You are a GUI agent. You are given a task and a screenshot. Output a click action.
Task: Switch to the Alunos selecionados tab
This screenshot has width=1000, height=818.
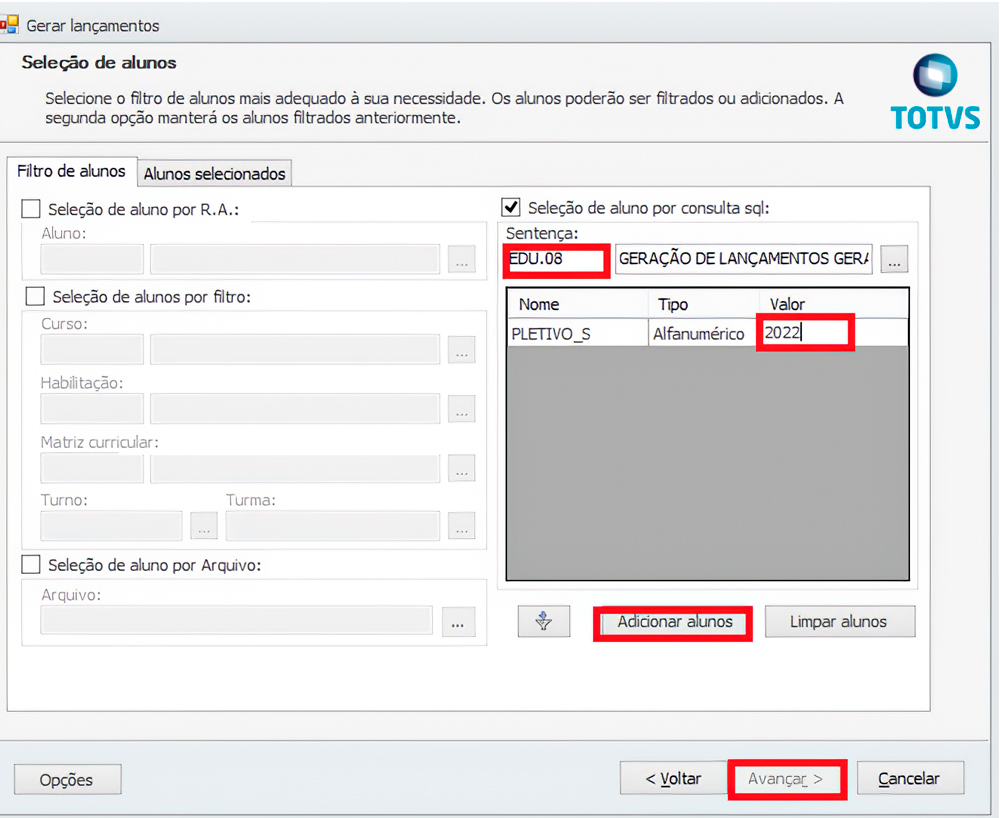tap(215, 174)
